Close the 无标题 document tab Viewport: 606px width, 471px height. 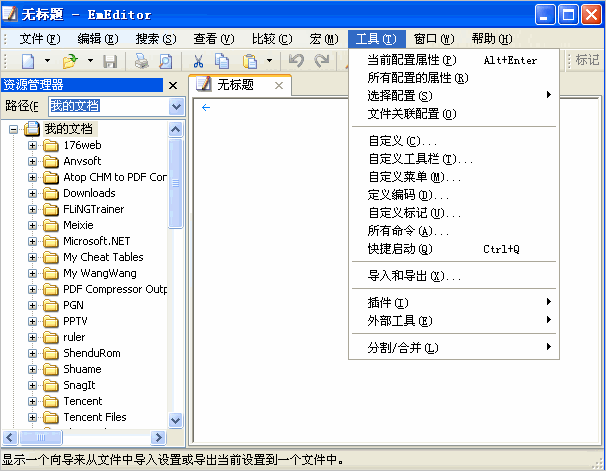pyautogui.click(x=279, y=85)
